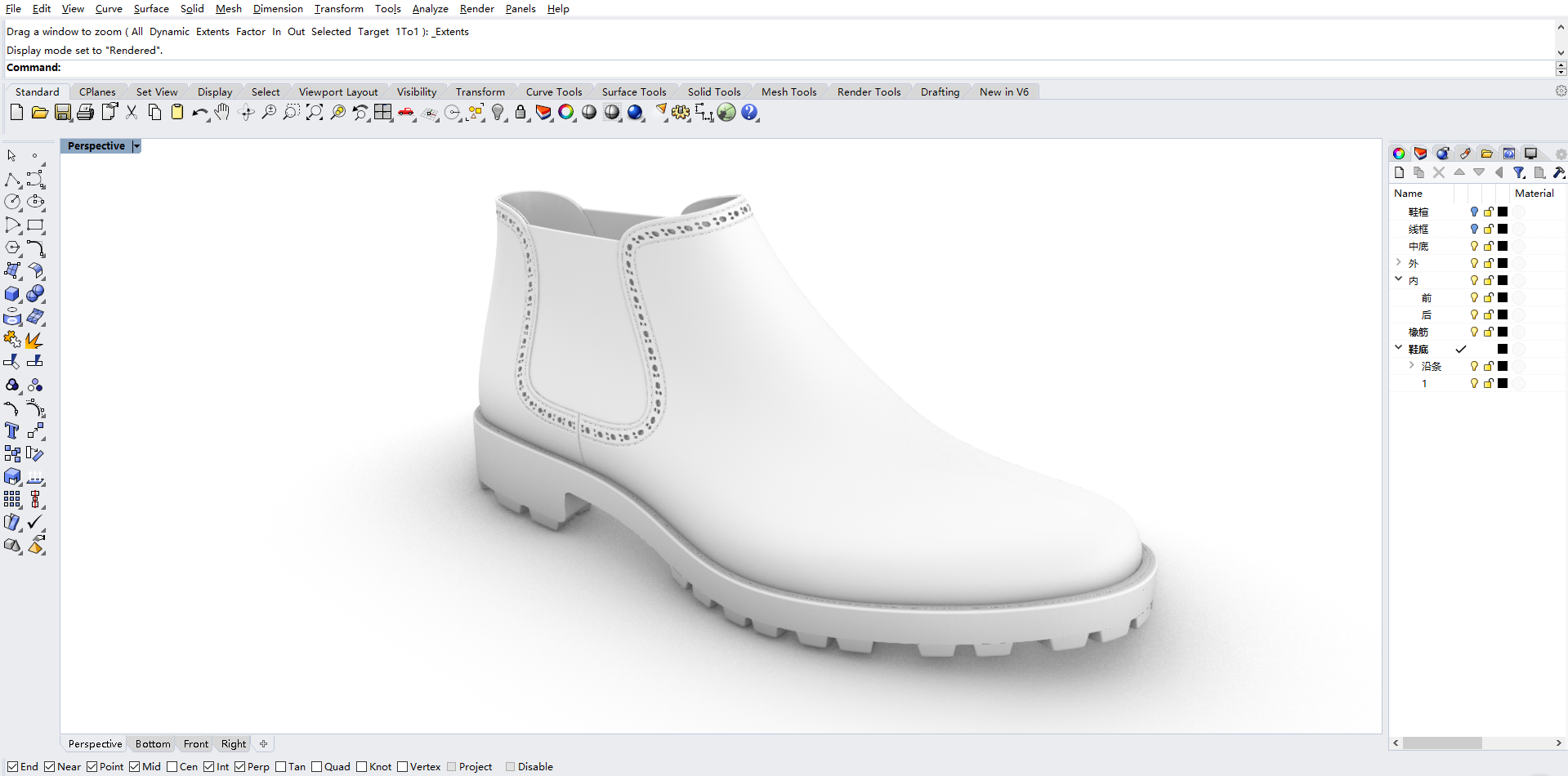The width and height of the screenshot is (1568, 776).
Task: Lock the 中底 layer with its padlock icon
Action: (x=1488, y=246)
